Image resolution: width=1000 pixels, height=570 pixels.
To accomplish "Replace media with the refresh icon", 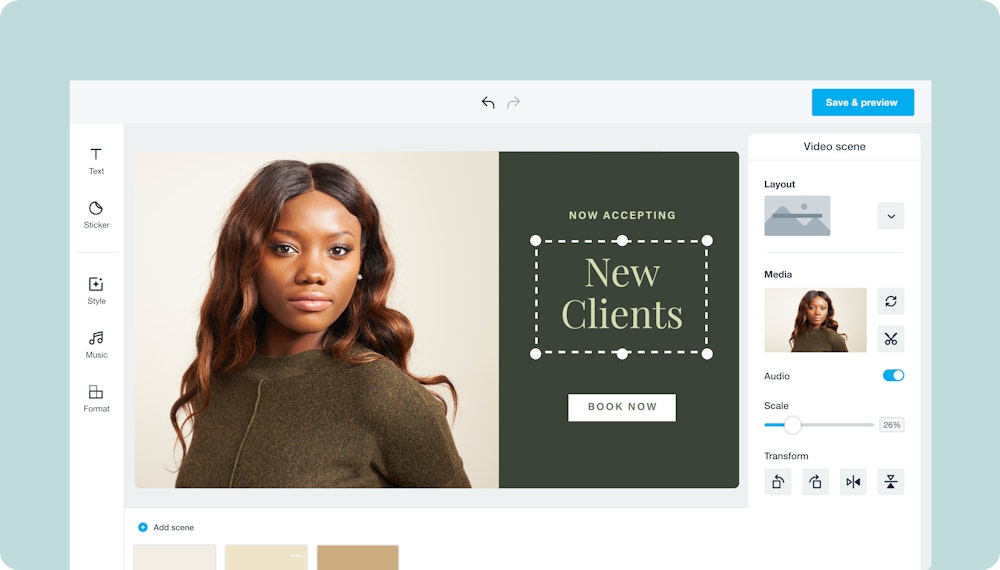I will coord(890,301).
